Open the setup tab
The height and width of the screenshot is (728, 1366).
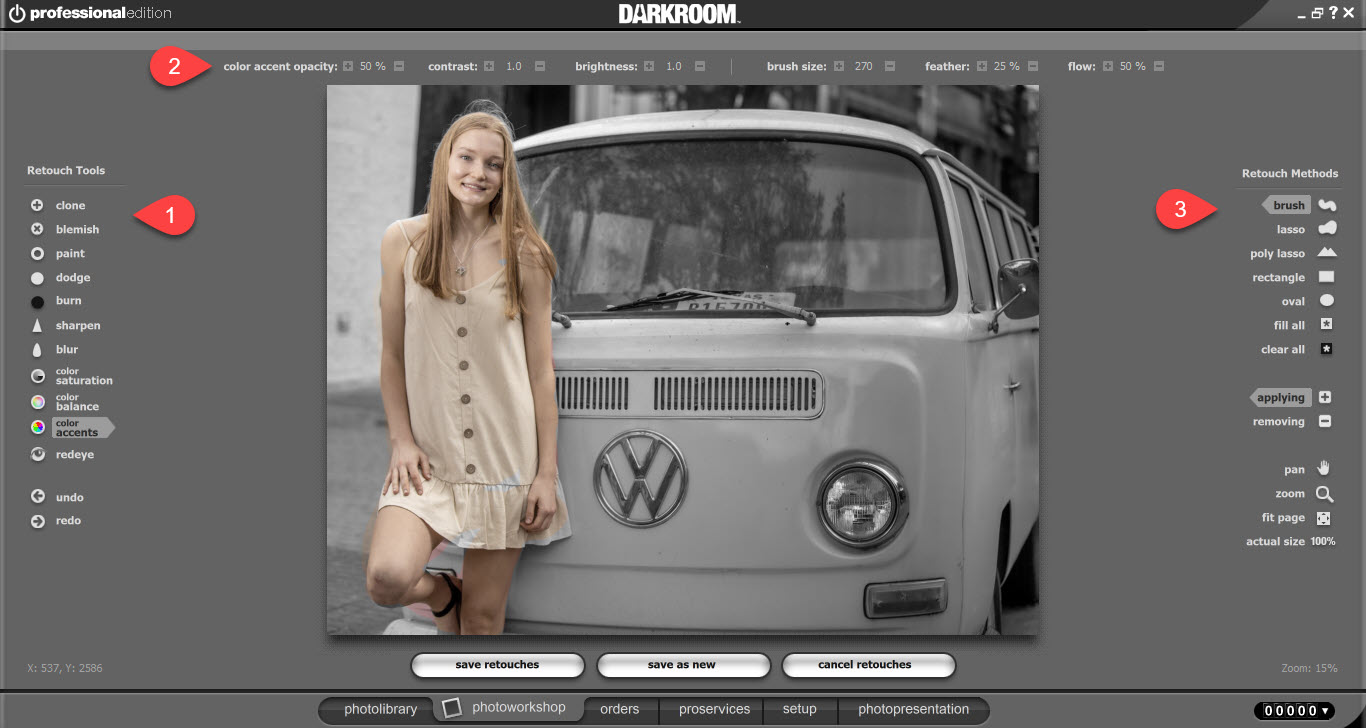click(x=799, y=710)
